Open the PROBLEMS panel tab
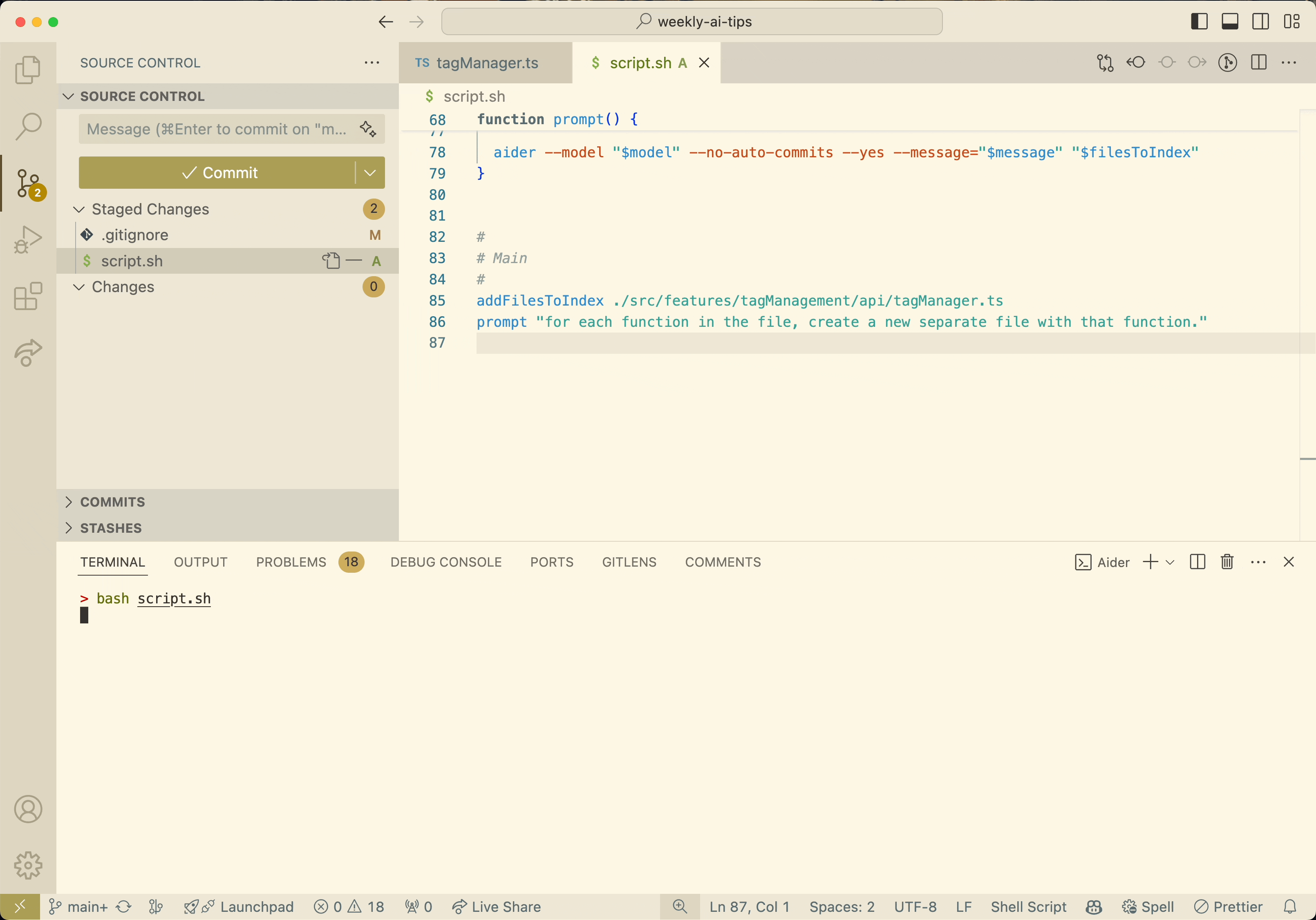 click(291, 562)
